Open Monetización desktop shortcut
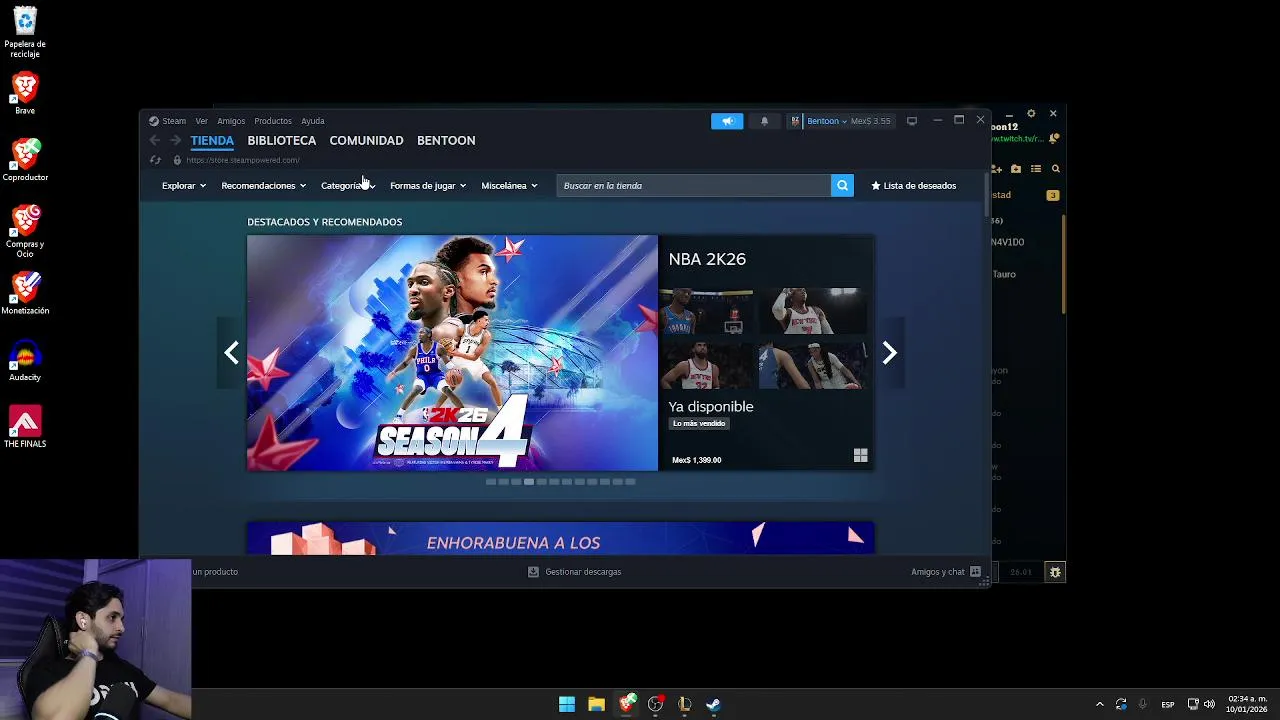The width and height of the screenshot is (1280, 720). (x=25, y=294)
